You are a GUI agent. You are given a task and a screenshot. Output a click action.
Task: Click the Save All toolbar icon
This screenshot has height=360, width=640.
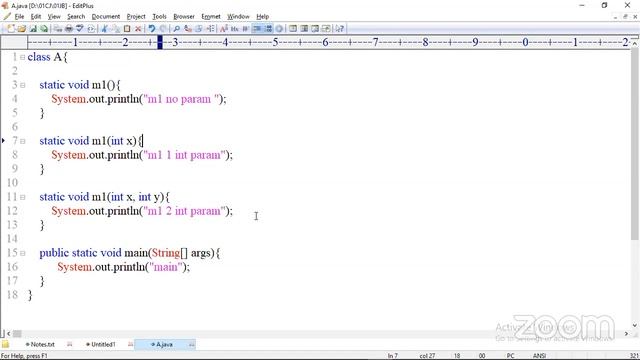click(44, 29)
